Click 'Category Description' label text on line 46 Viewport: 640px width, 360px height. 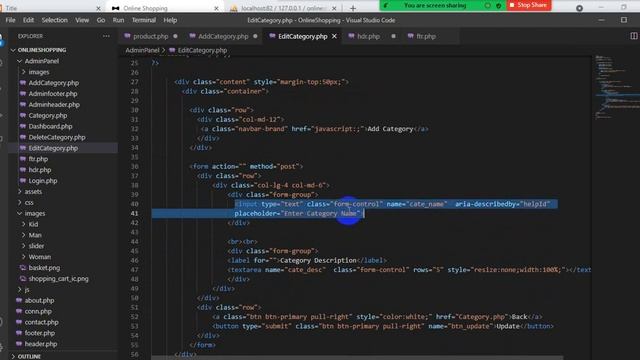pyautogui.click(x=318, y=260)
